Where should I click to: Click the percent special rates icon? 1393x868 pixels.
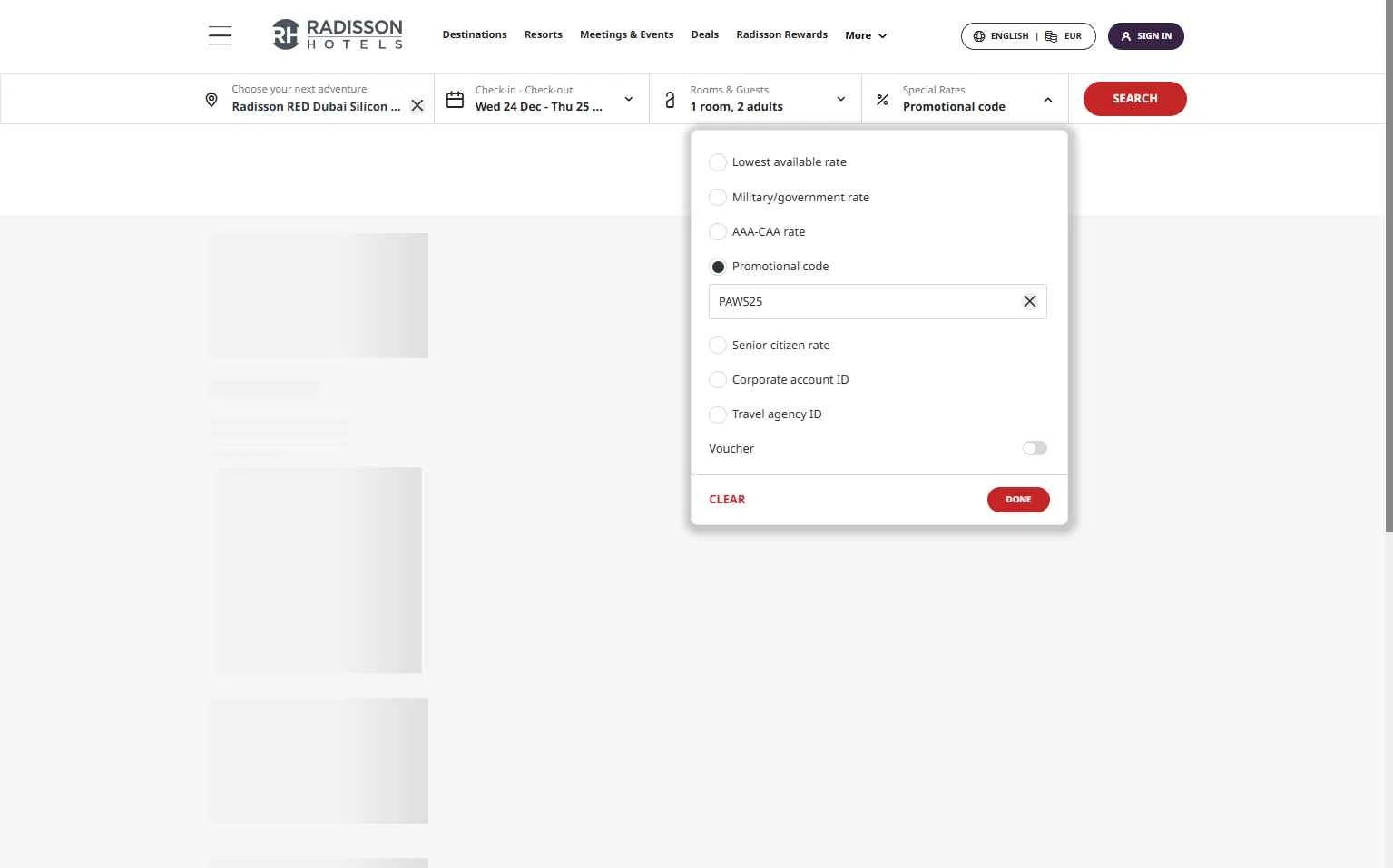pos(882,100)
